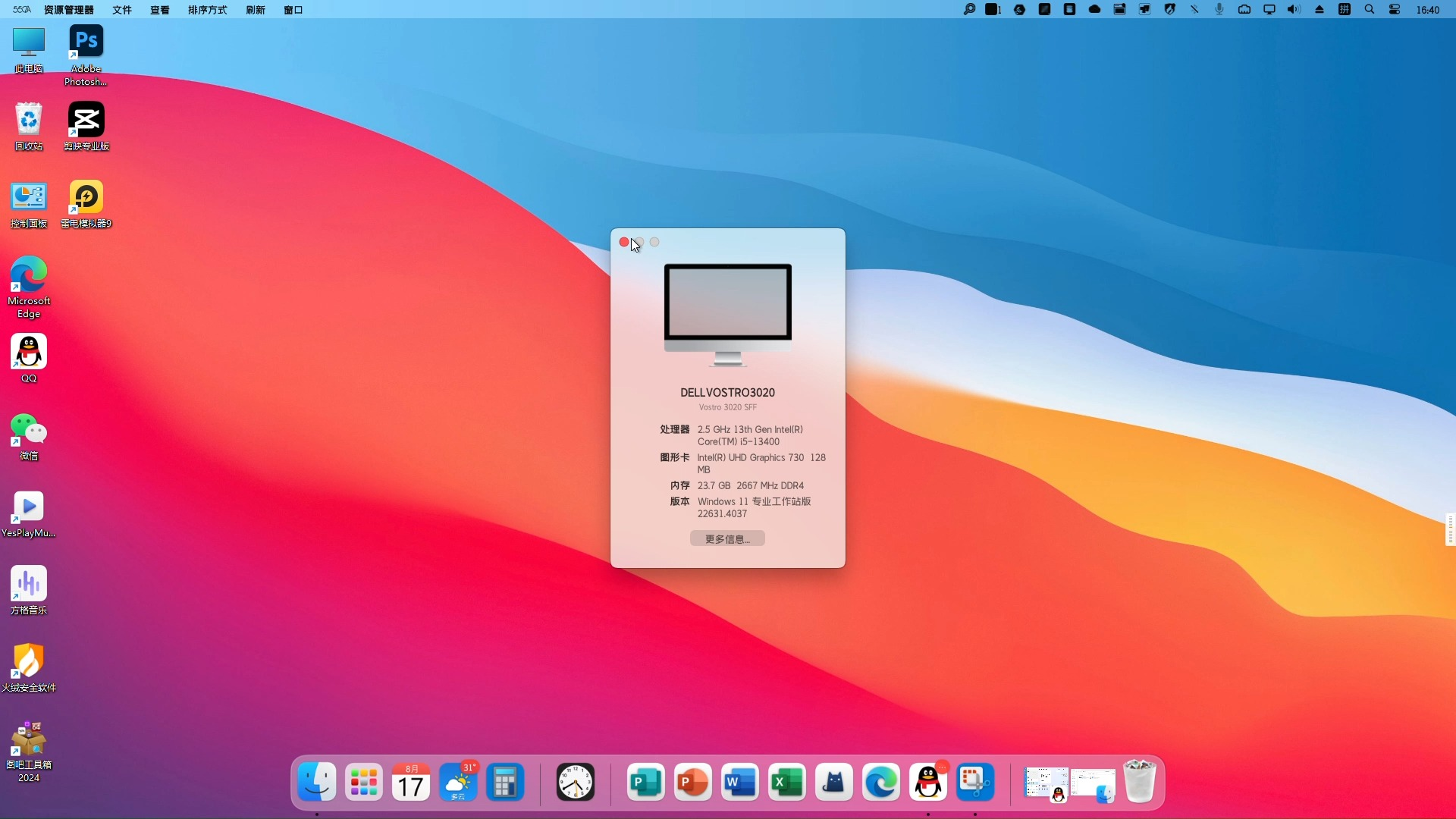The height and width of the screenshot is (819, 1456).
Task: Click the microphone icon in menu bar
Action: click(x=1219, y=10)
